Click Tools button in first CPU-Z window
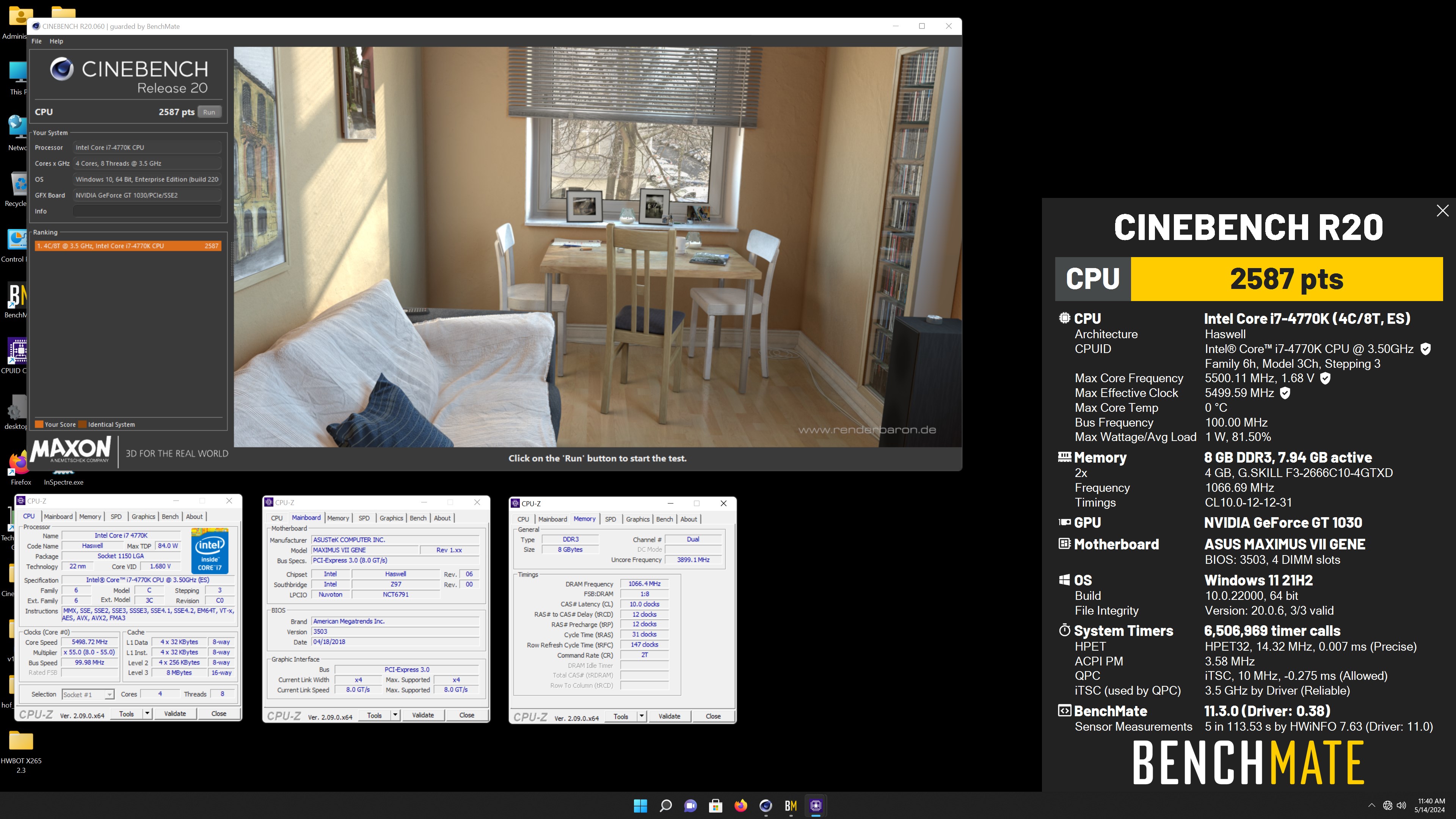 tap(127, 714)
